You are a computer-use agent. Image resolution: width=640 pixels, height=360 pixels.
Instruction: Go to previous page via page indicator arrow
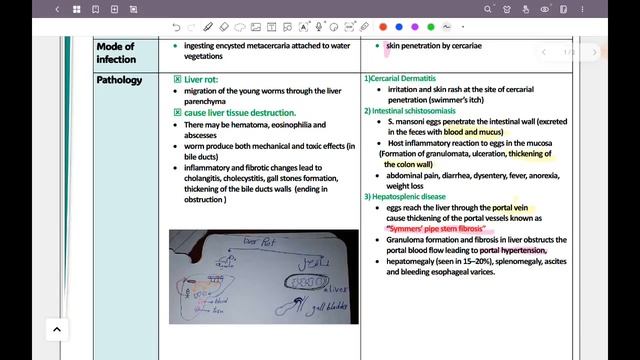[544, 52]
